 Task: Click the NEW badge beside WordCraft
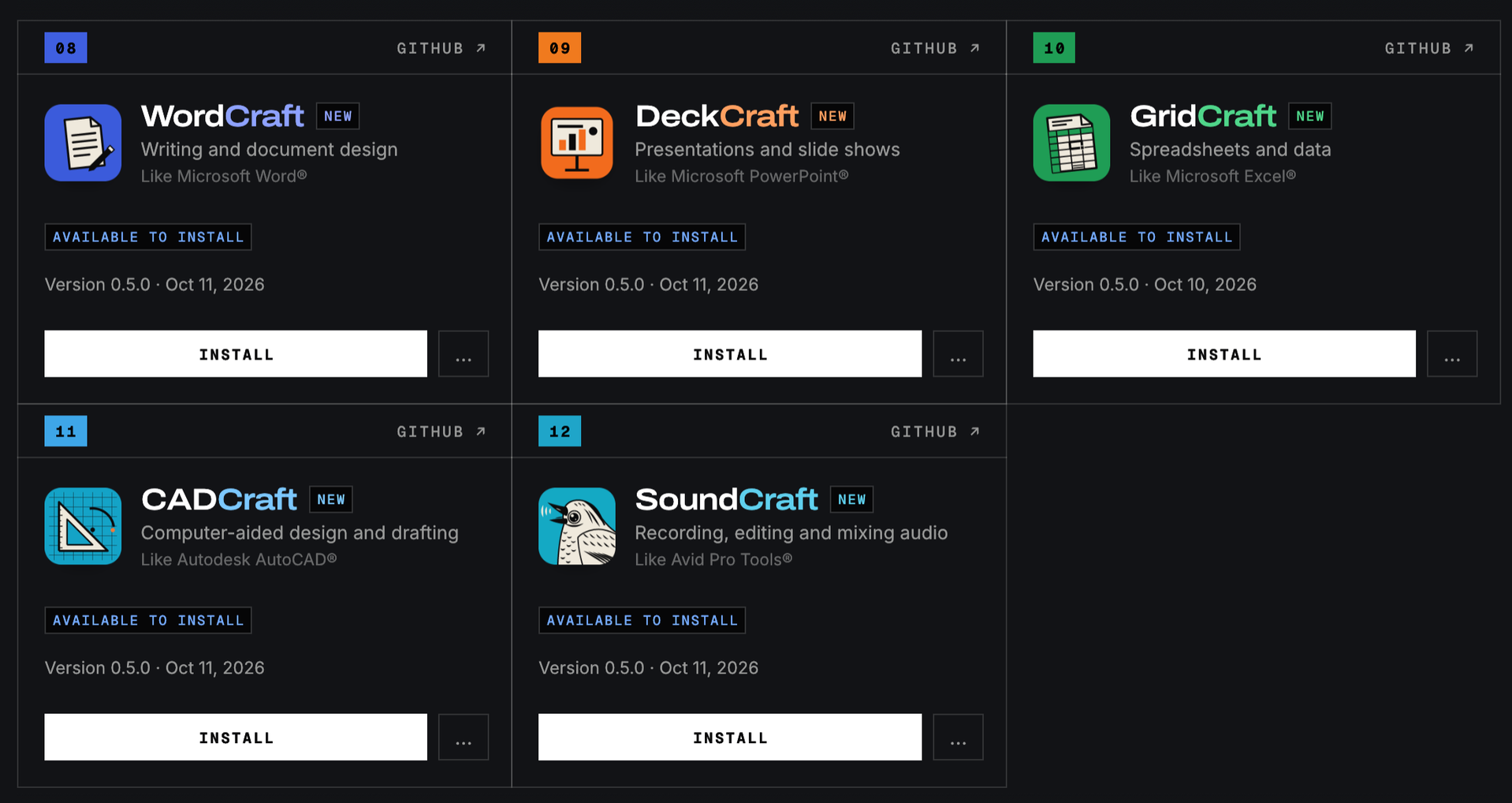click(338, 116)
